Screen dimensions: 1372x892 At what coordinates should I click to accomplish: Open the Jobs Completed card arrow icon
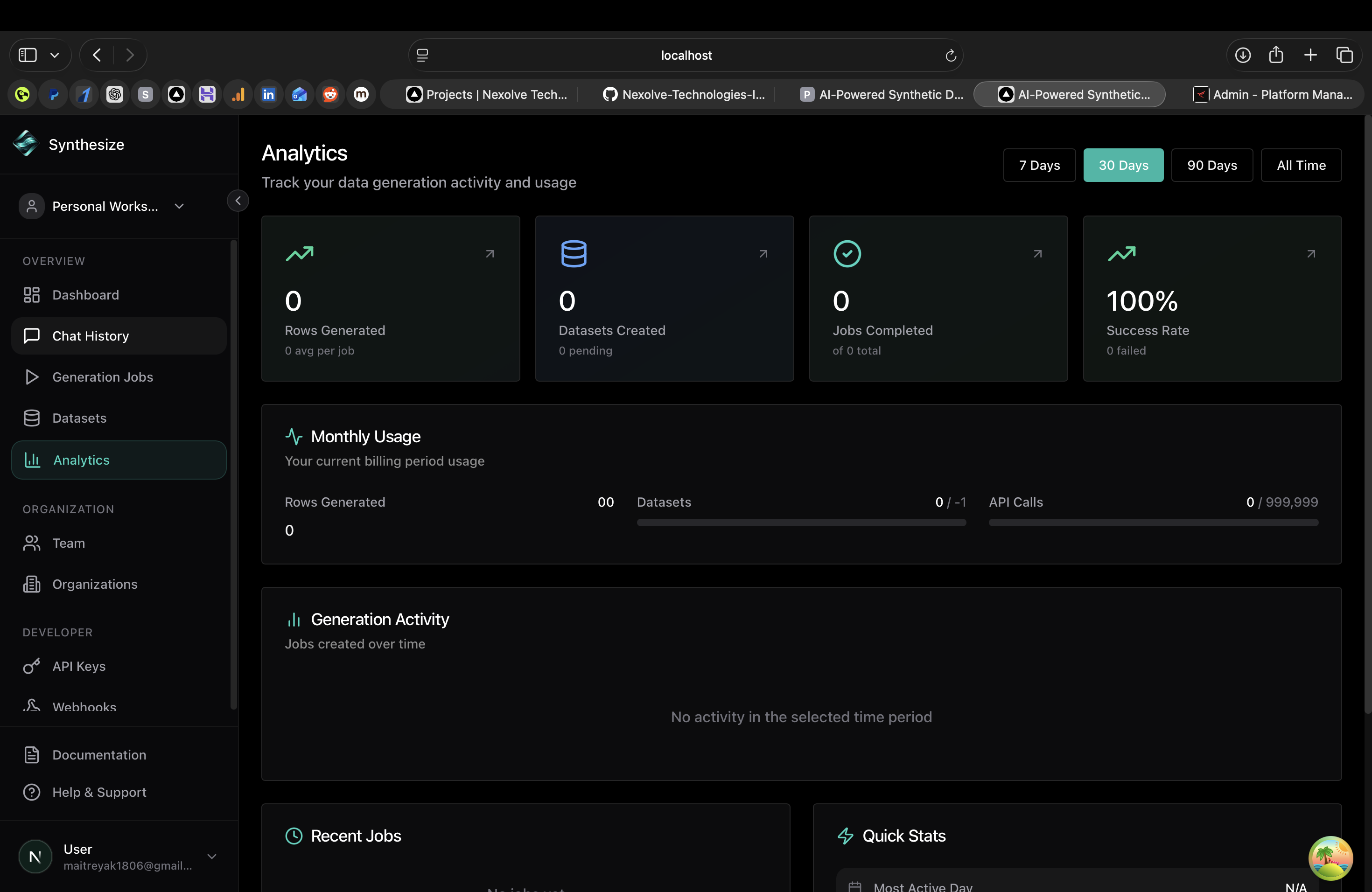pyautogui.click(x=1037, y=253)
